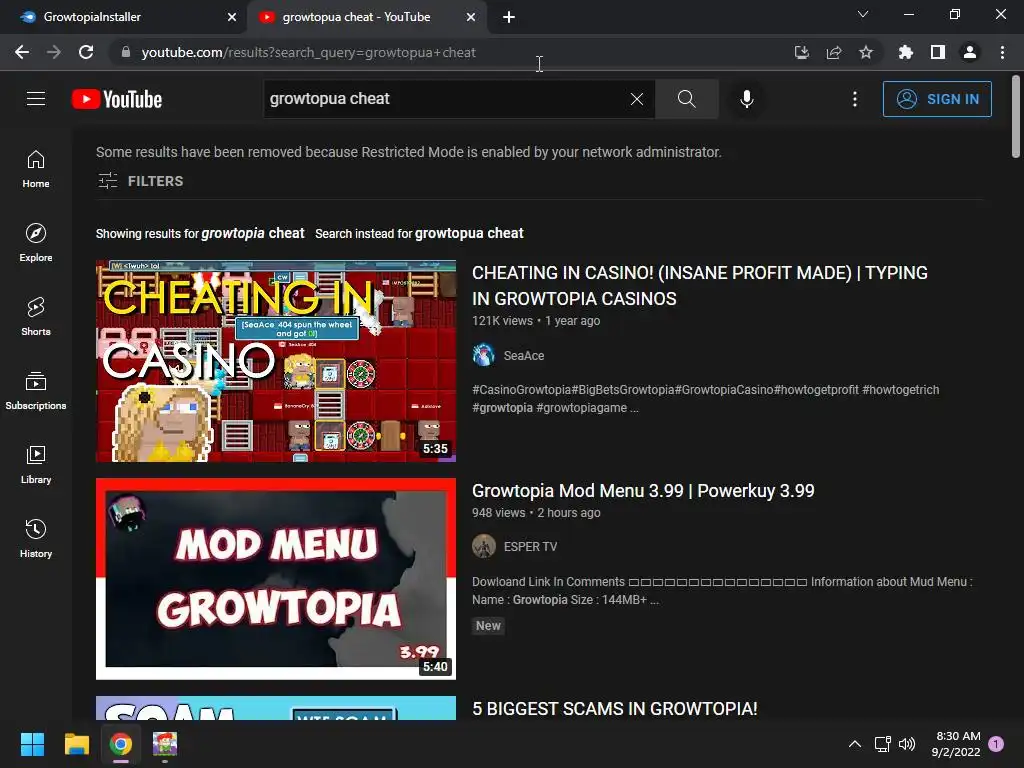The width and height of the screenshot is (1024, 768).
Task: Open File Explorer from the taskbar
Action: (76, 744)
